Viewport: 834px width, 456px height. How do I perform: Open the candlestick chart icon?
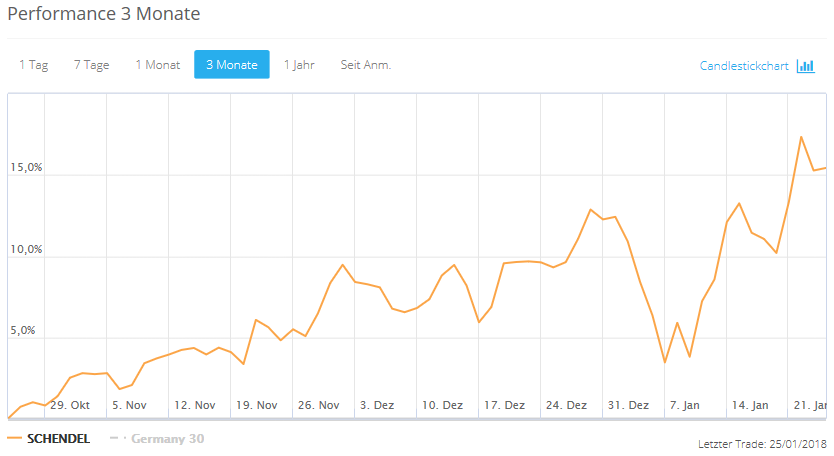click(806, 66)
